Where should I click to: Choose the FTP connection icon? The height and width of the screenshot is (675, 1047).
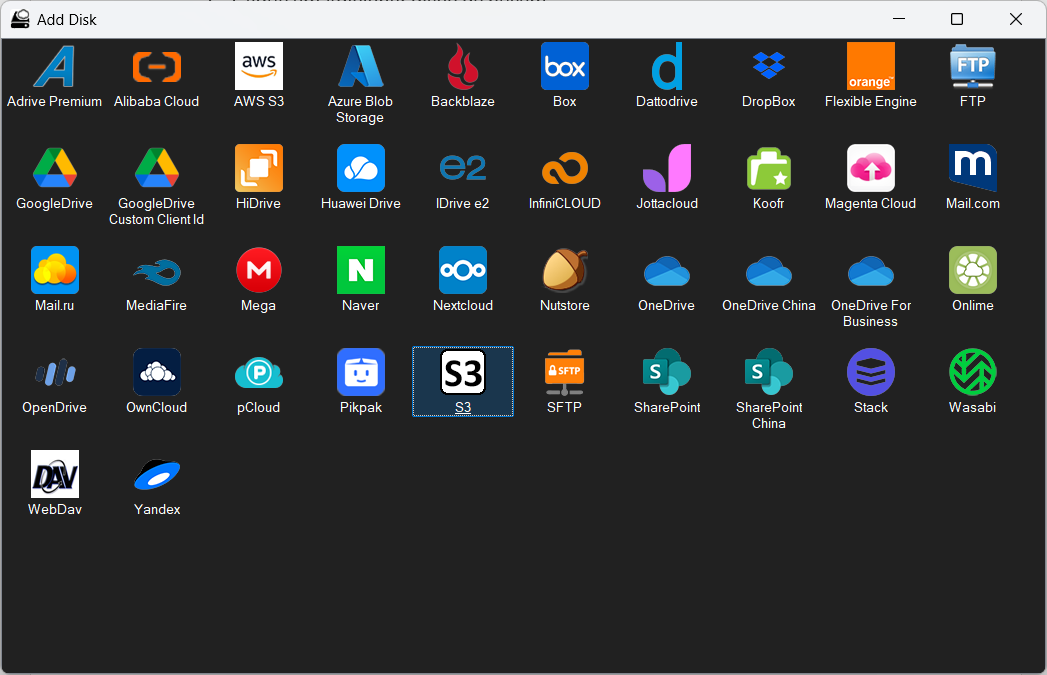pos(972,67)
